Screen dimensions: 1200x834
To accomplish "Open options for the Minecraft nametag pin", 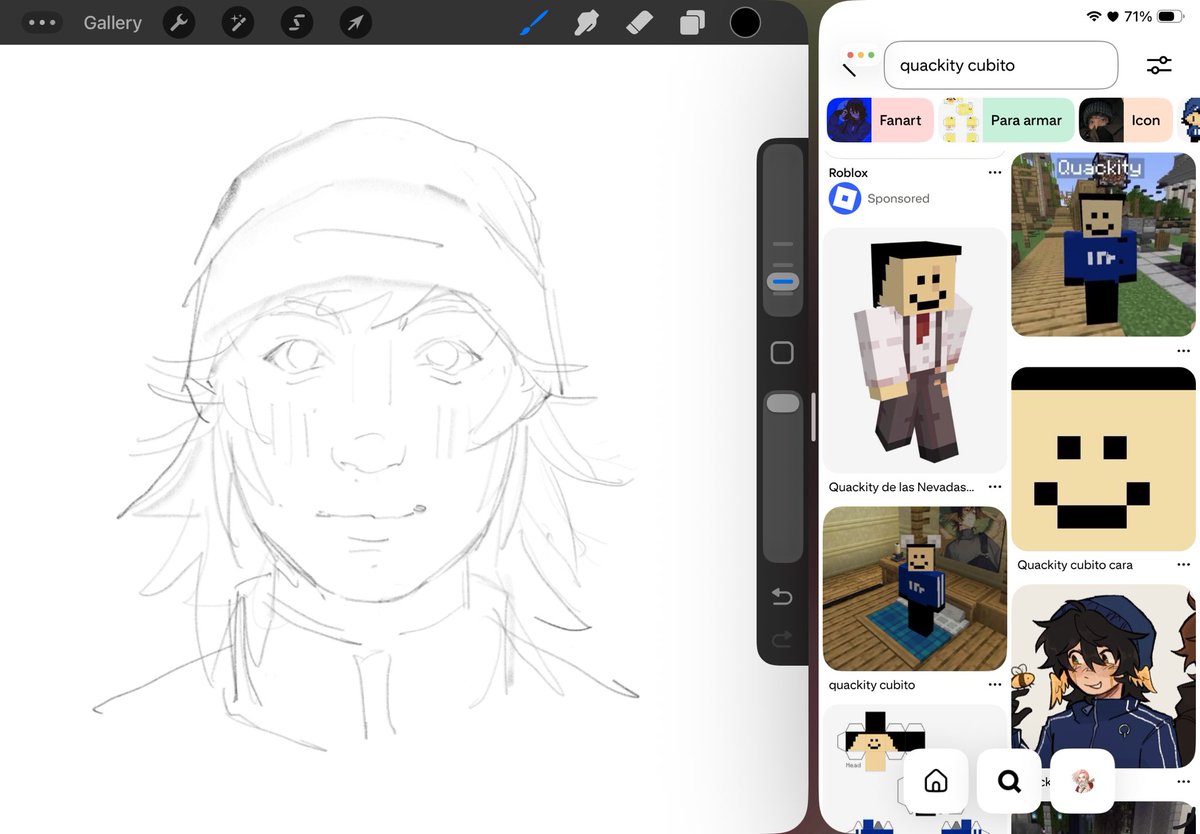I will 1184,351.
